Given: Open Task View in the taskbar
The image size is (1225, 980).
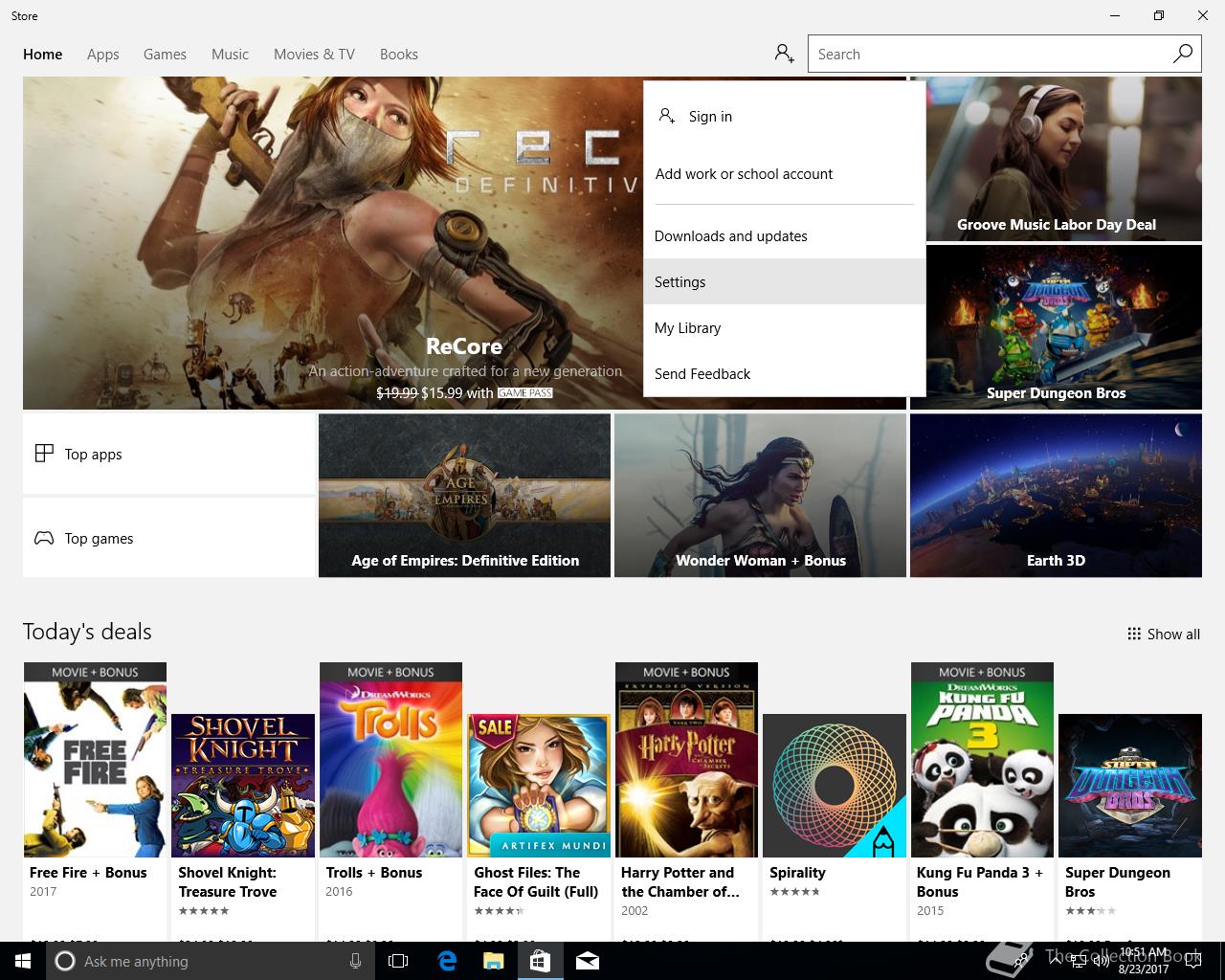Looking at the screenshot, I should pos(398,961).
